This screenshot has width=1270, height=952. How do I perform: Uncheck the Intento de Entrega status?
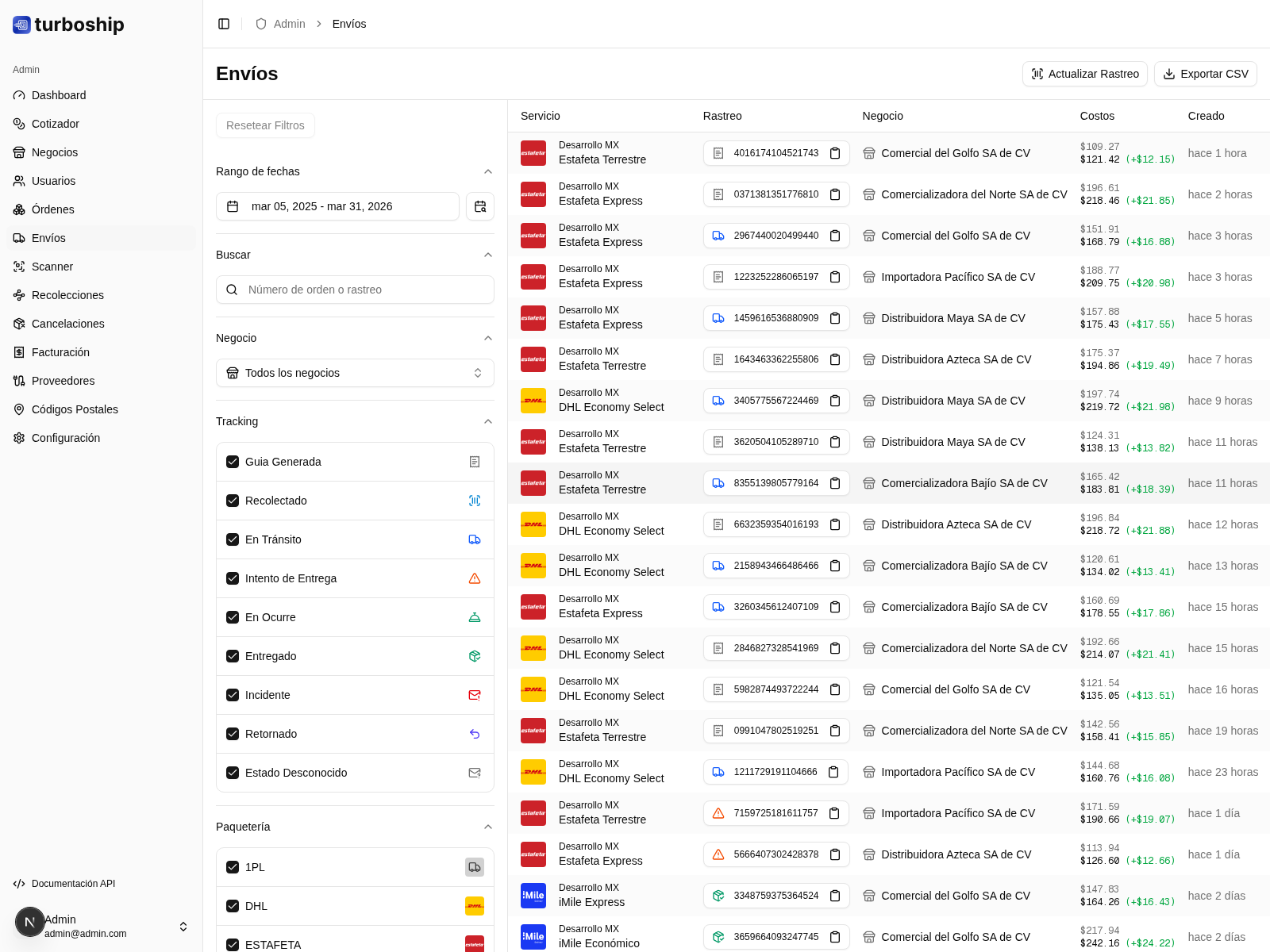pos(233,578)
